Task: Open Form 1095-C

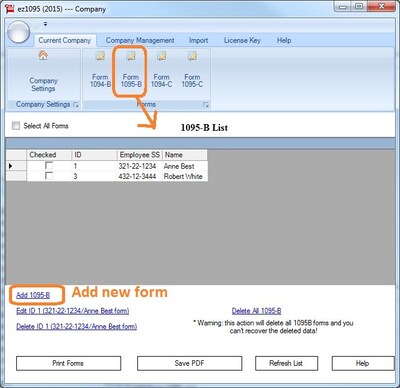Action: pos(192,70)
